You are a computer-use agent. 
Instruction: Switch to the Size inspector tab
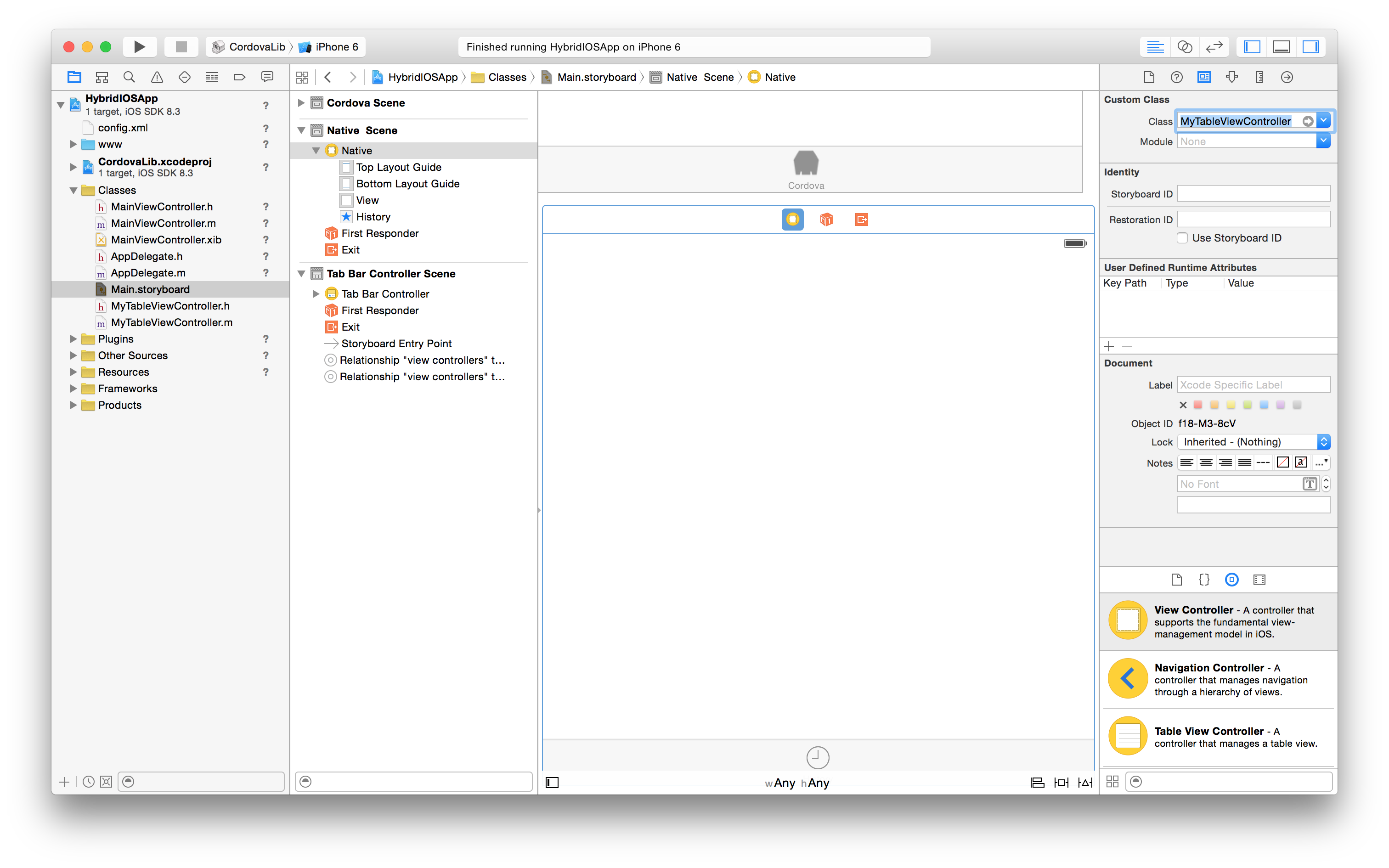(x=1259, y=77)
